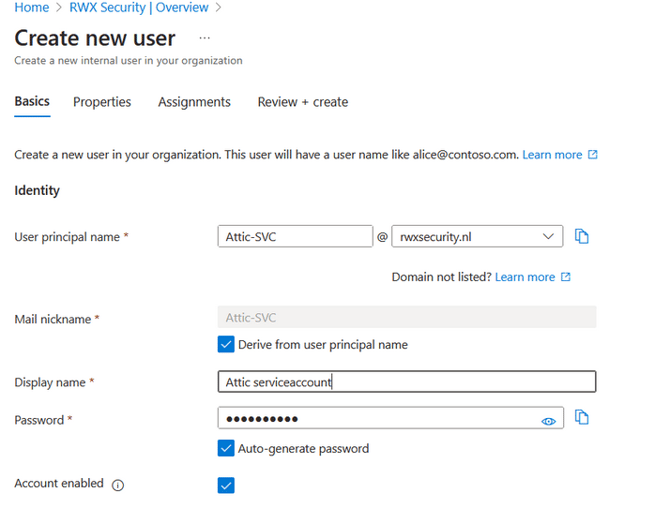The image size is (670, 508).
Task: Toggle Auto-generate password checkbox
Action: click(226, 449)
